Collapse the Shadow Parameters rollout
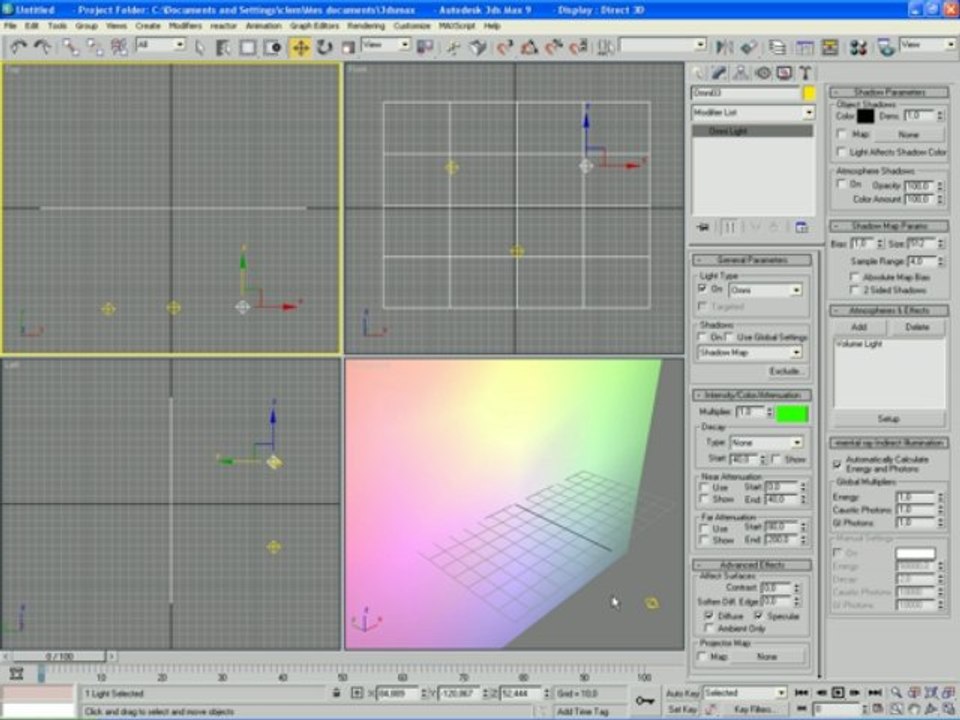 tap(888, 92)
